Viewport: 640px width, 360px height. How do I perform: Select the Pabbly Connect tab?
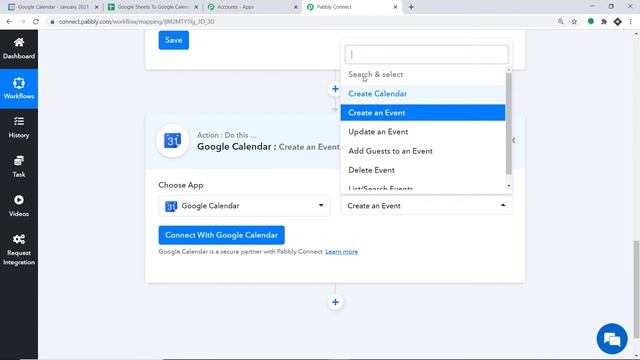(352, 7)
